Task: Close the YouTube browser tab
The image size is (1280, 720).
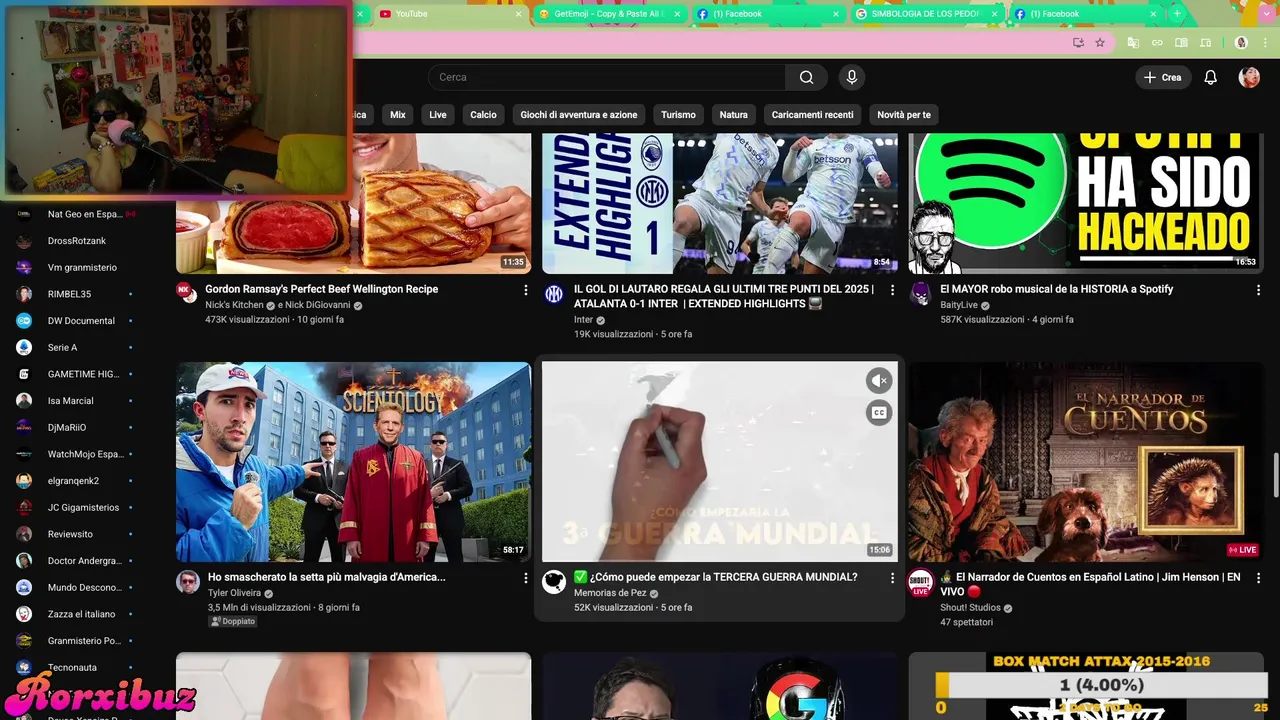Action: (518, 14)
